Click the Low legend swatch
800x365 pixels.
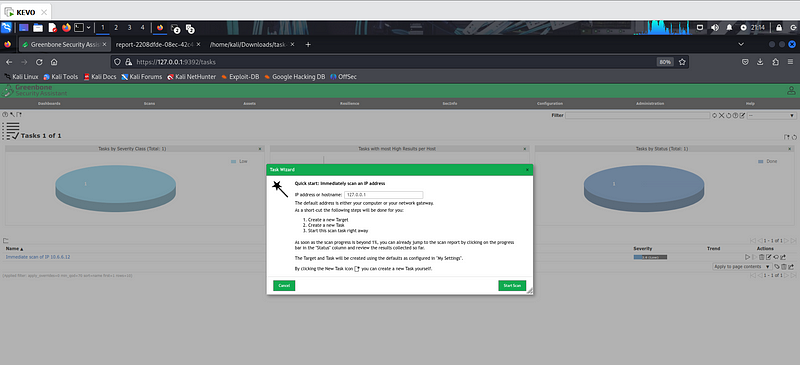pyautogui.click(x=234, y=161)
